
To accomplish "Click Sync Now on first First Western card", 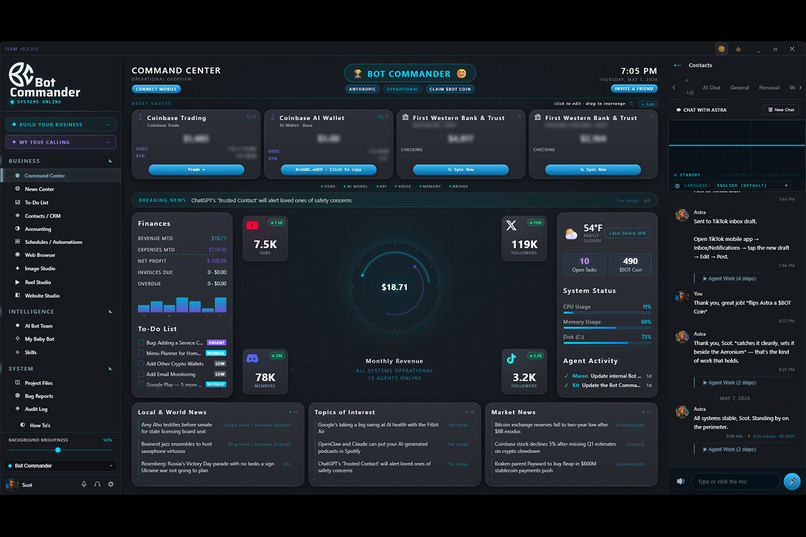I will coord(461,170).
